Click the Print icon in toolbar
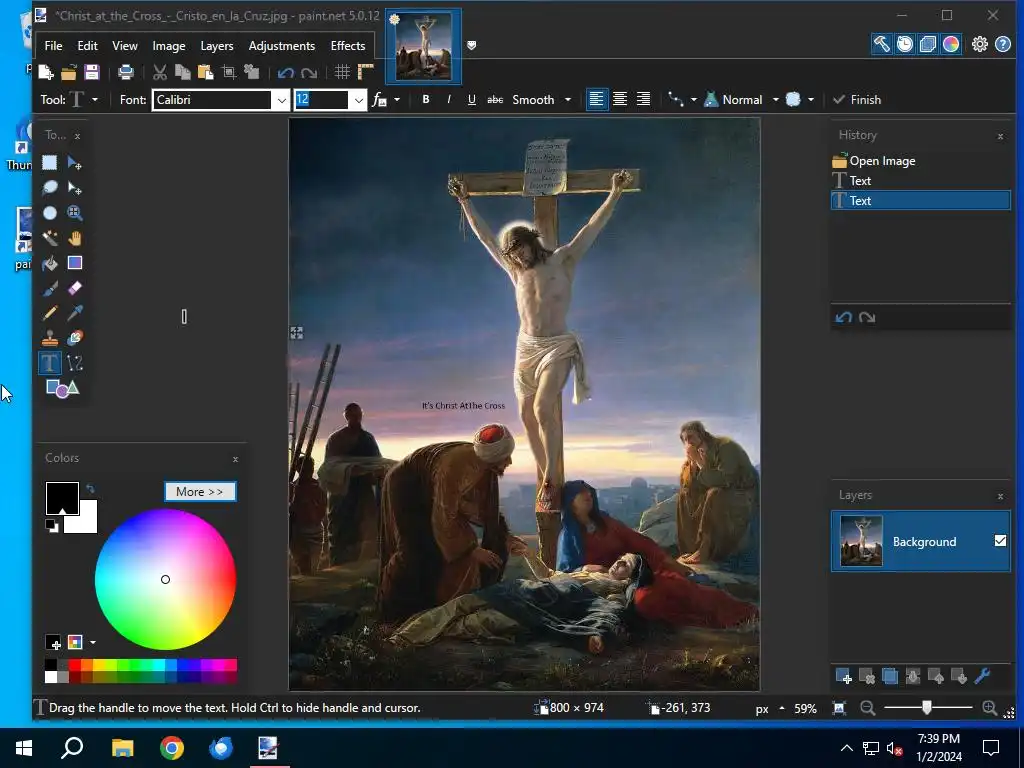Screen dimensions: 1024x768 coord(125,72)
